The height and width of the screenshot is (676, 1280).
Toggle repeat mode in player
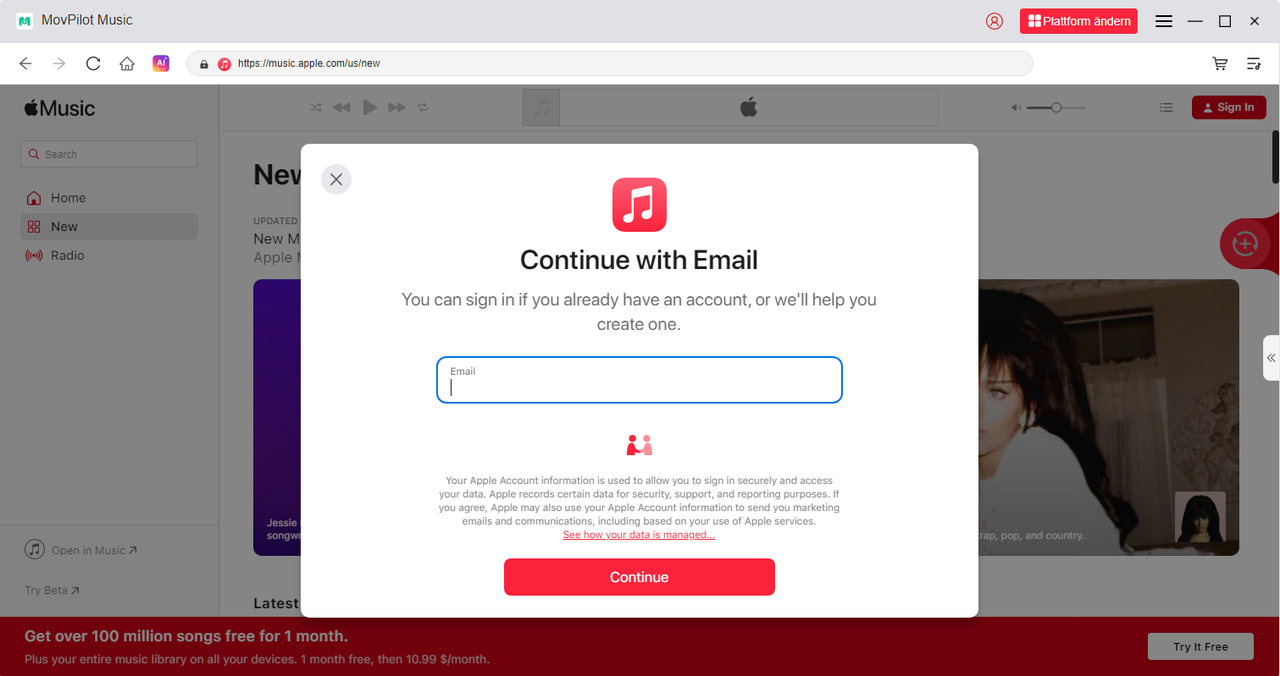423,107
